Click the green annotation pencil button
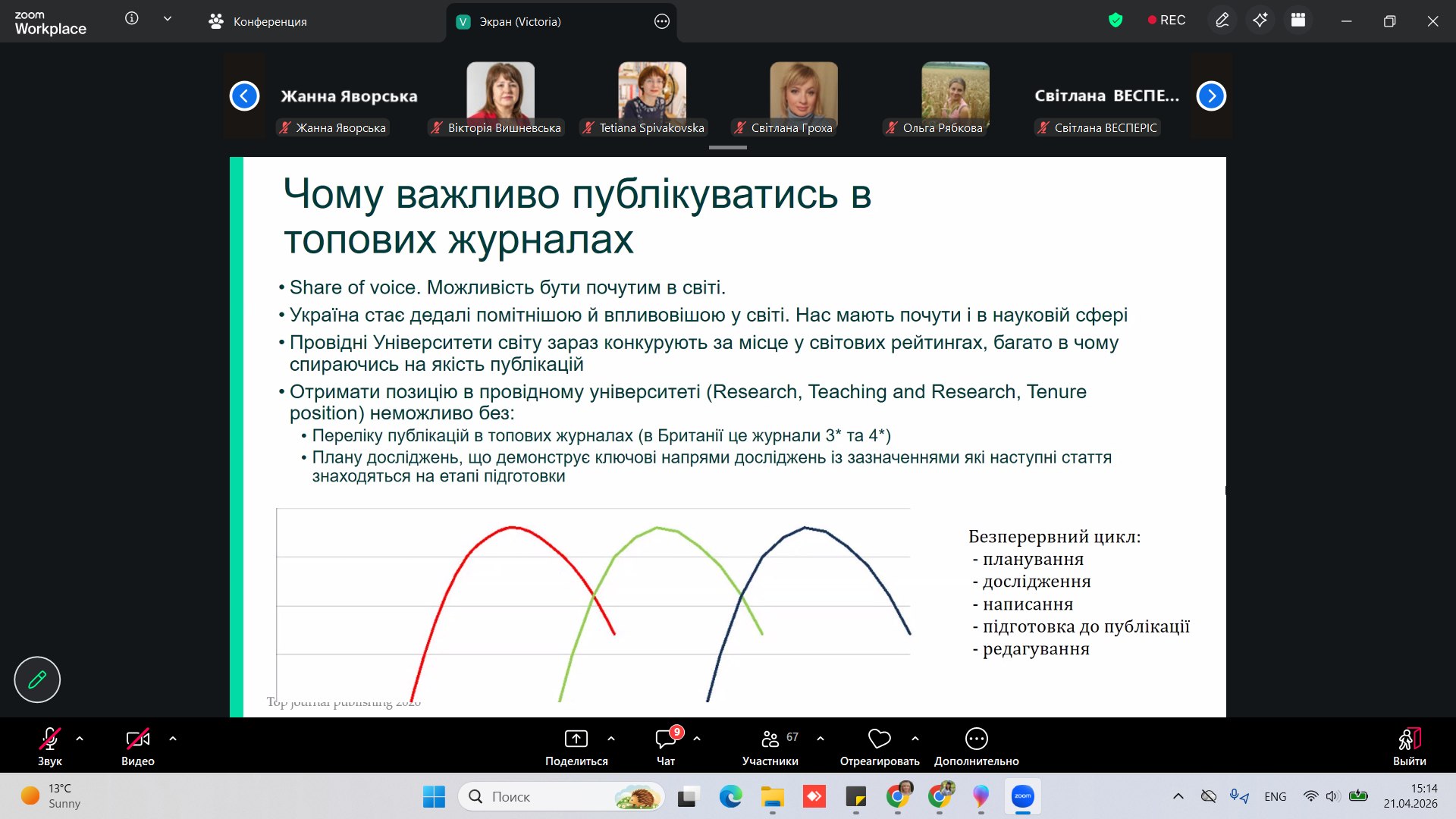This screenshot has height=819, width=1456. [37, 679]
